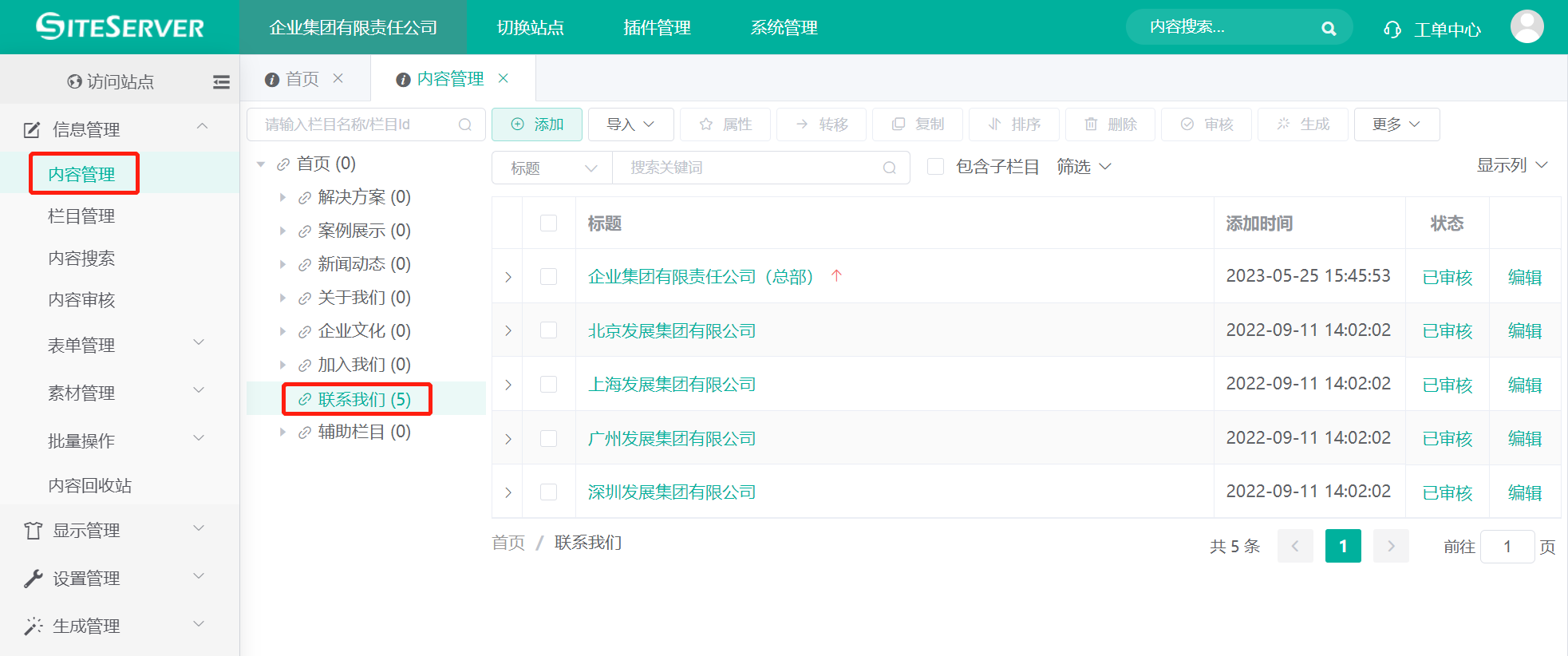Expand the 深圳发展集团有限公司 row details
Screen dimensions: 1568x656
point(508,492)
